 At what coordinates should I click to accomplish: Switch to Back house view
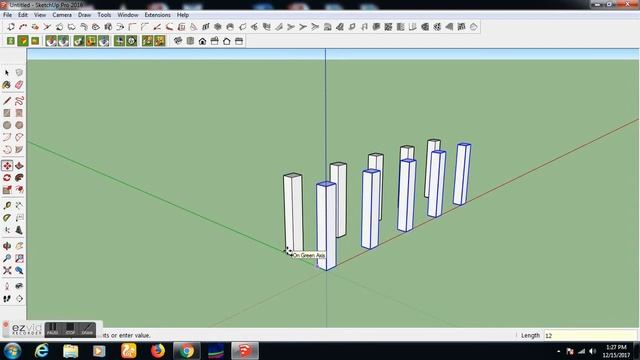(227, 41)
